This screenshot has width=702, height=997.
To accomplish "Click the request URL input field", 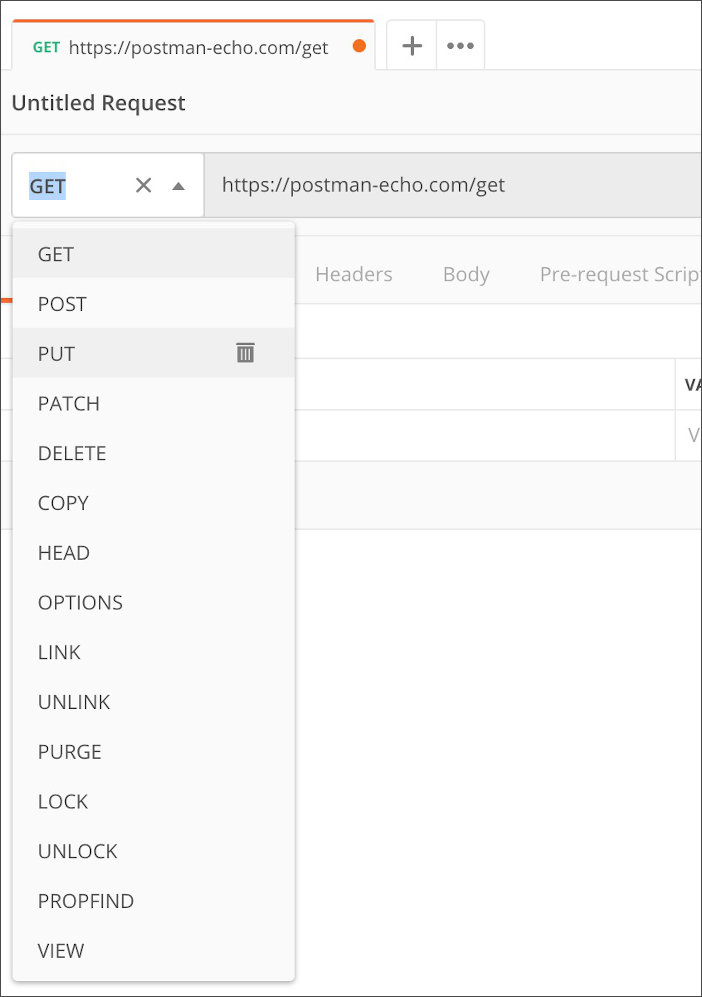I will click(453, 185).
